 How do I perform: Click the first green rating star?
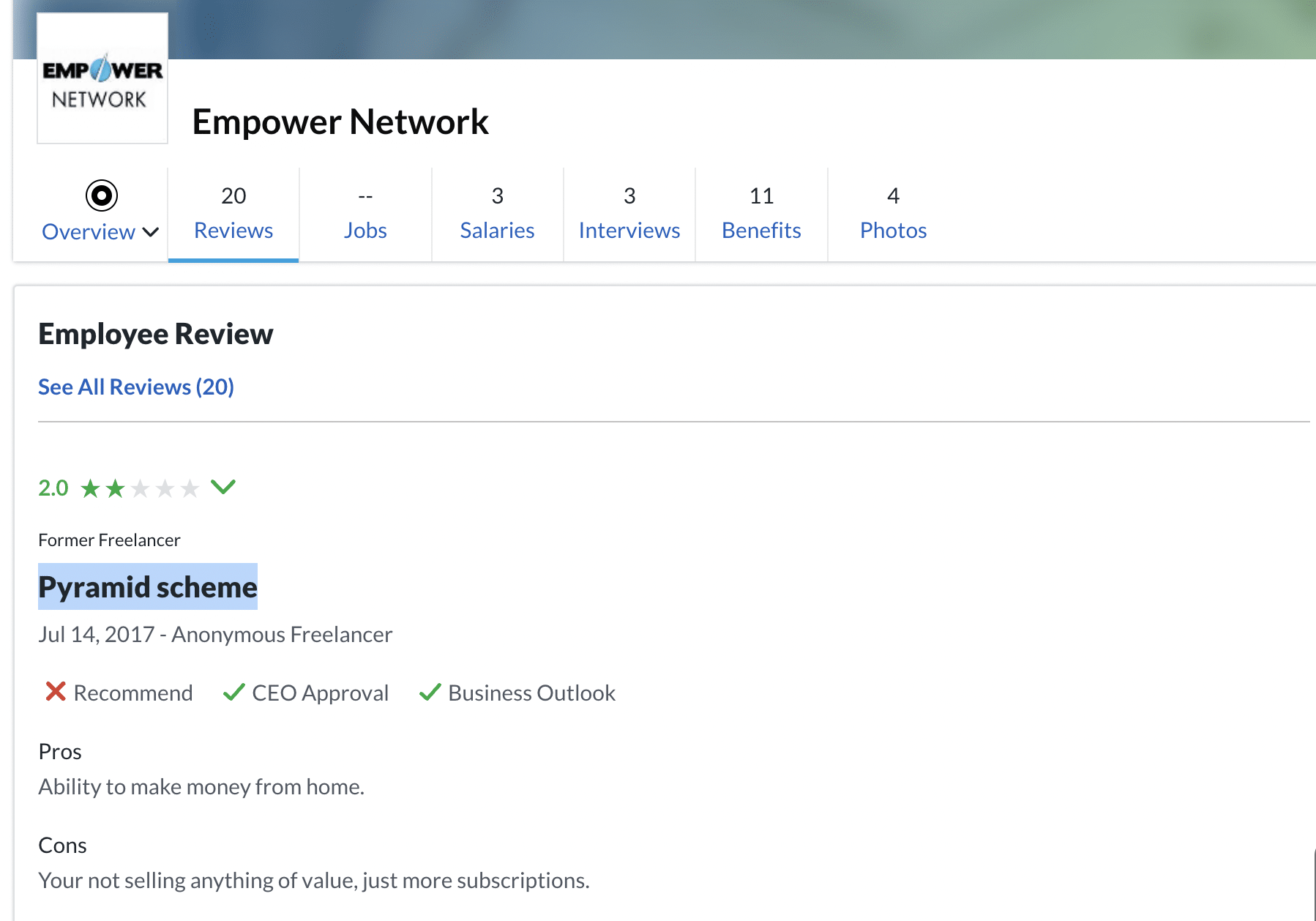pos(91,488)
